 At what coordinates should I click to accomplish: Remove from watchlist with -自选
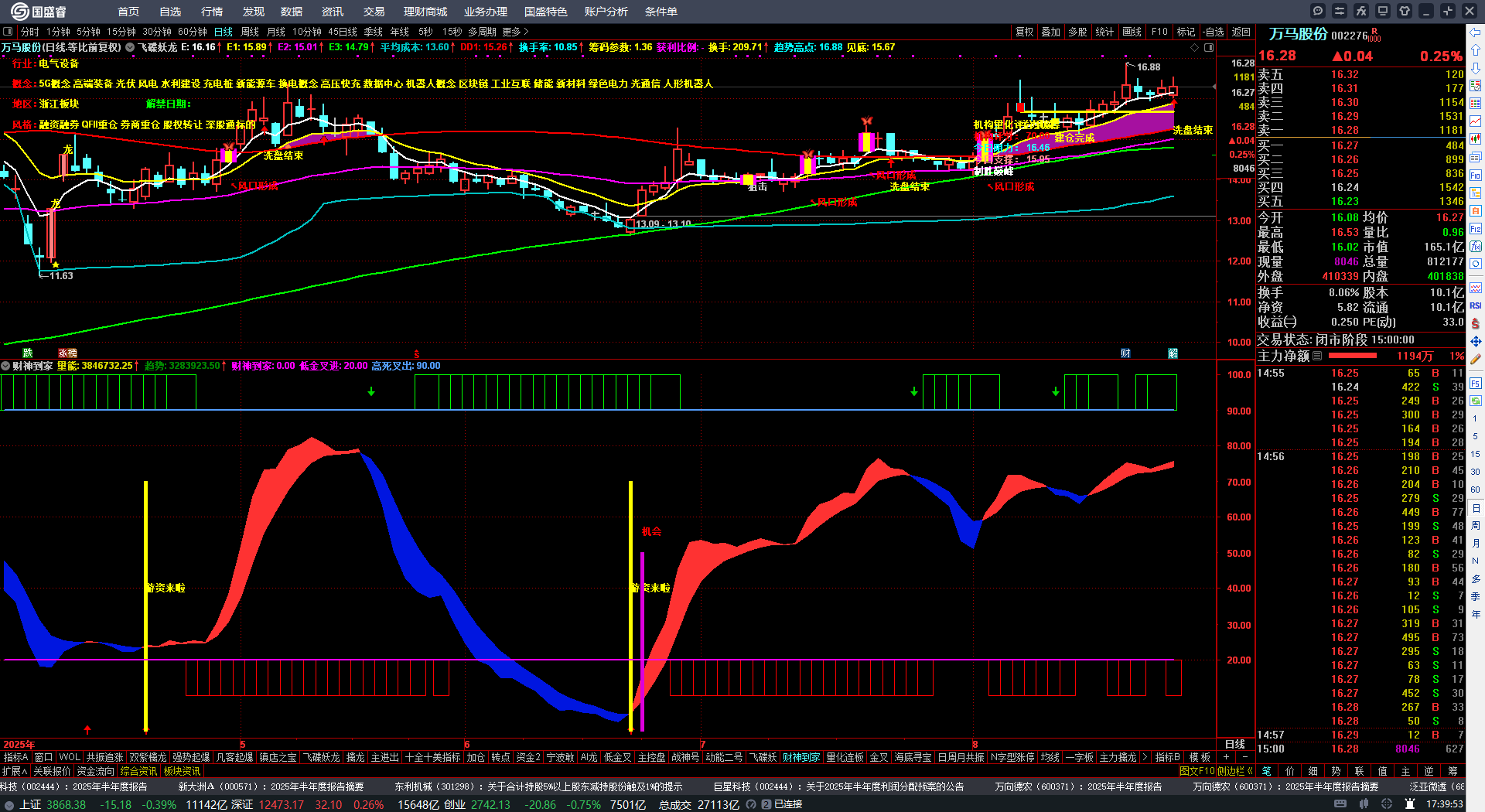coord(1214,32)
